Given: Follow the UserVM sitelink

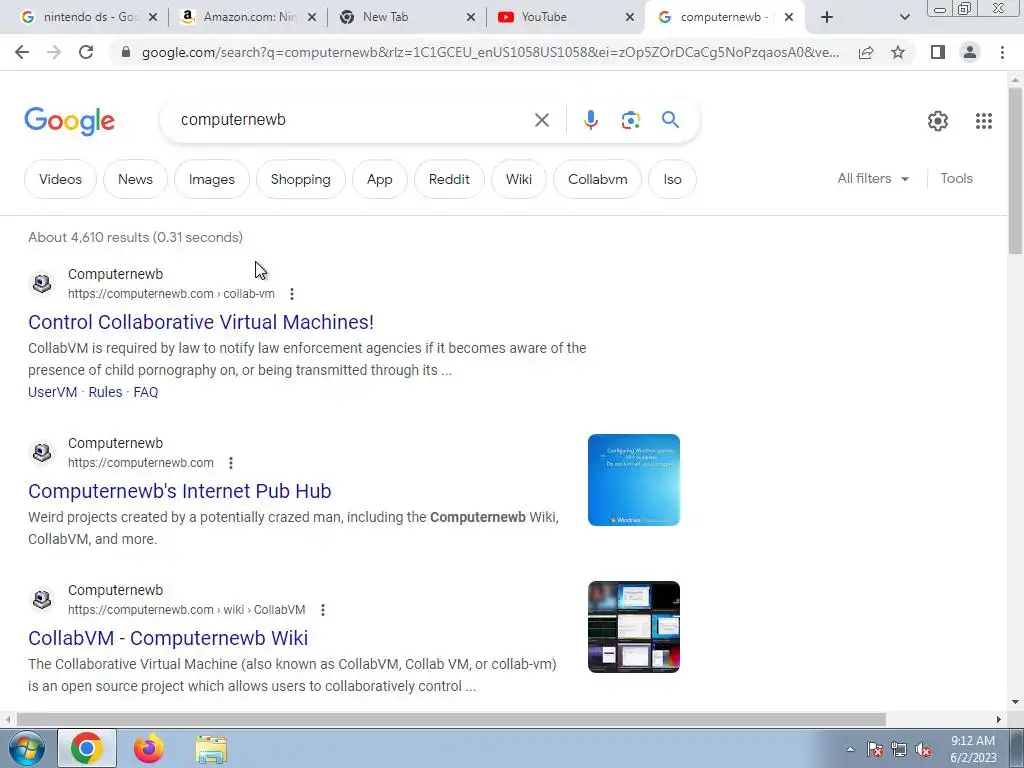Looking at the screenshot, I should click(52, 392).
